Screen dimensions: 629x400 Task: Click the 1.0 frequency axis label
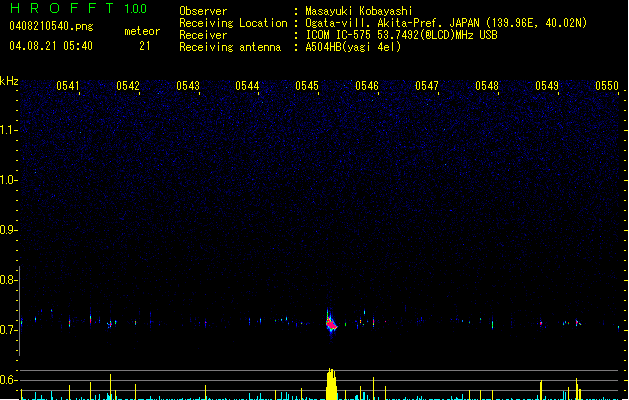(9, 180)
